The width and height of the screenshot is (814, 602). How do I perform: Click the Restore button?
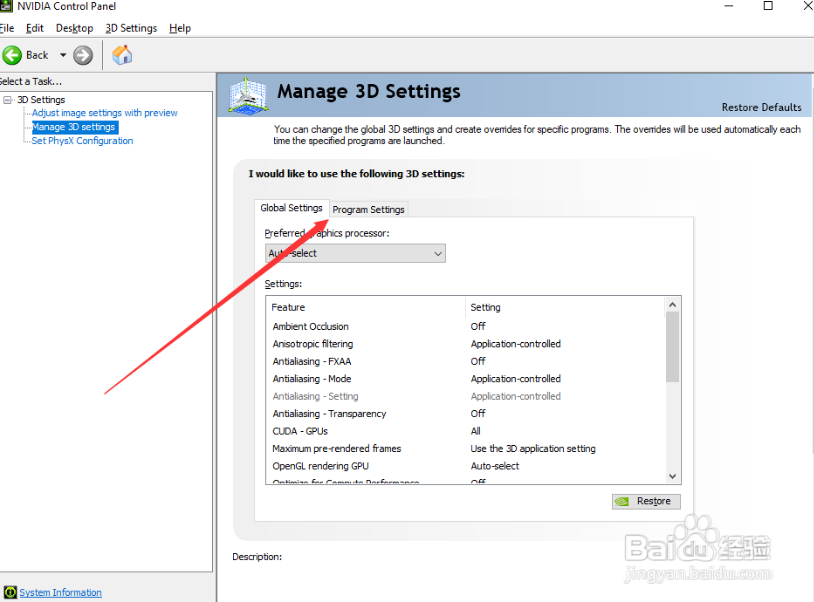(646, 501)
